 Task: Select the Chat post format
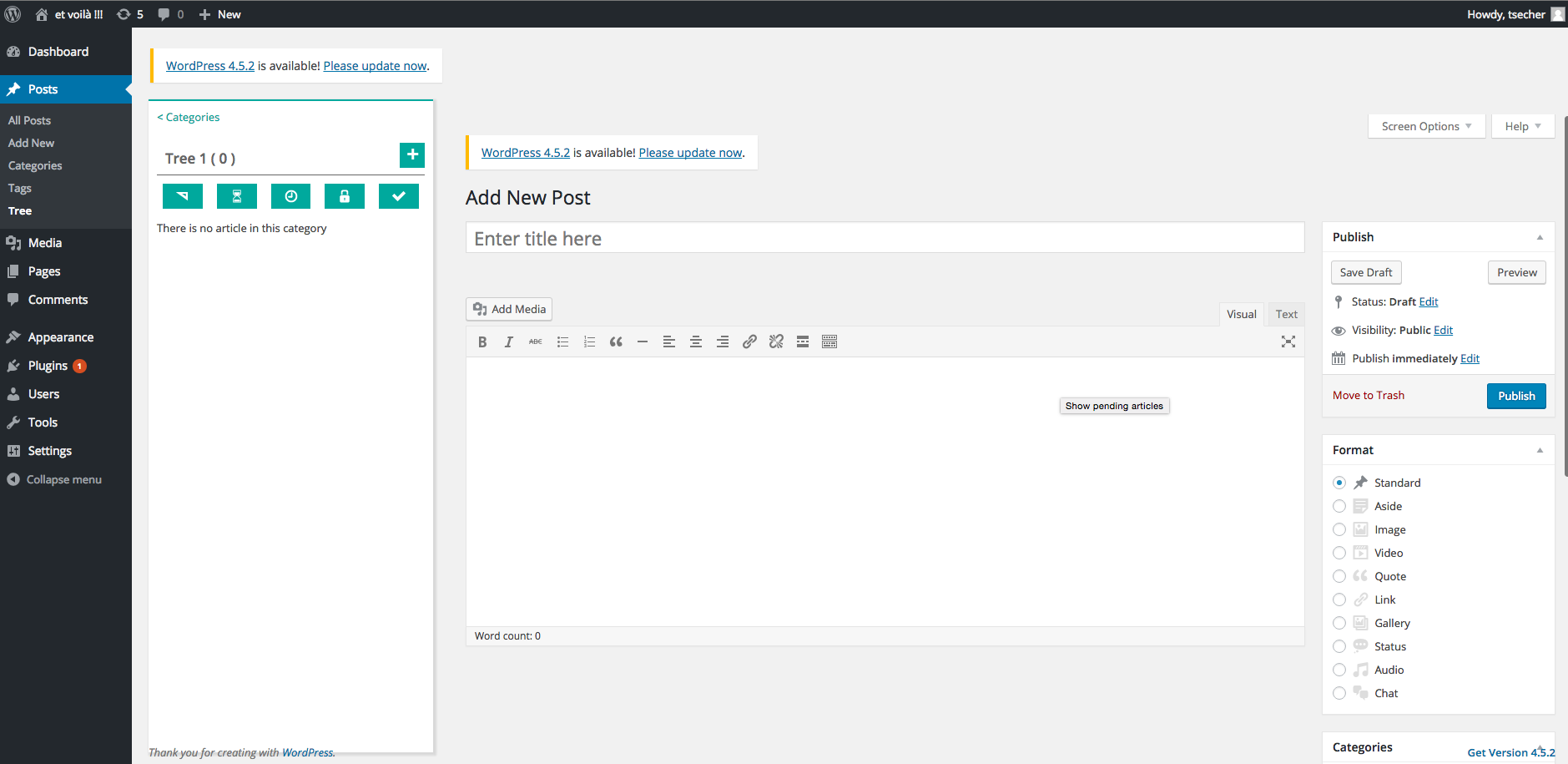(x=1339, y=693)
